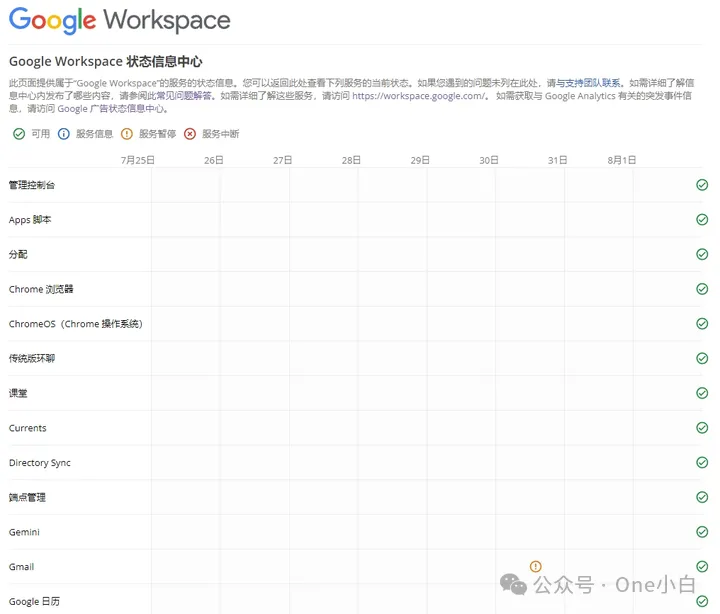
Task: Click the 可用 legend label
Action: [40, 134]
